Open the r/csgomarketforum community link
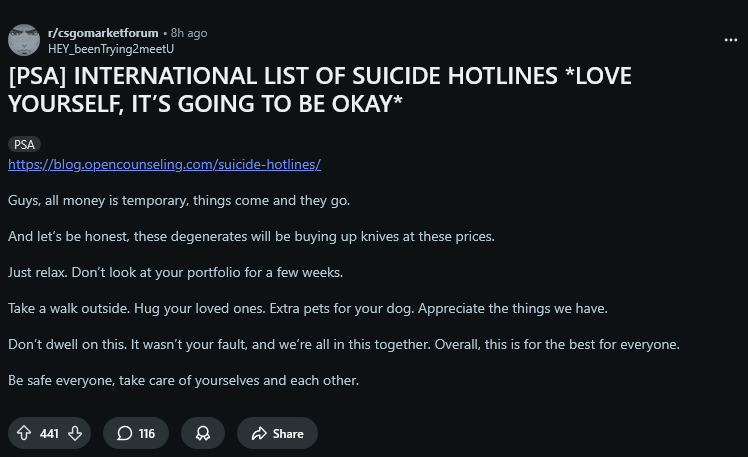This screenshot has width=748, height=457. coord(103,33)
